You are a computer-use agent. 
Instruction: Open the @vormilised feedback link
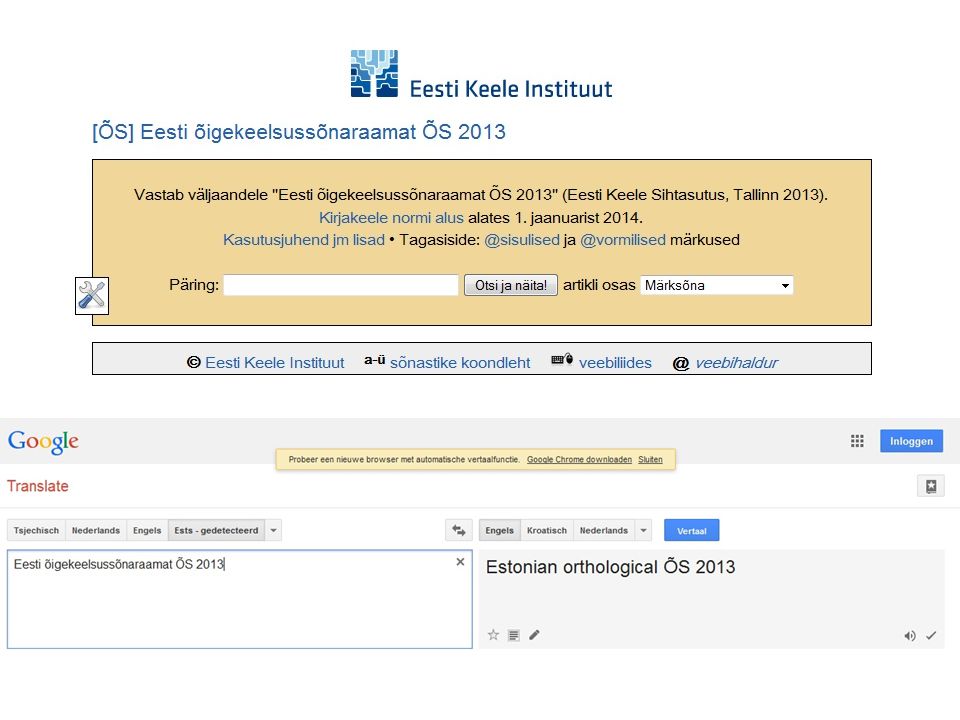tap(623, 239)
